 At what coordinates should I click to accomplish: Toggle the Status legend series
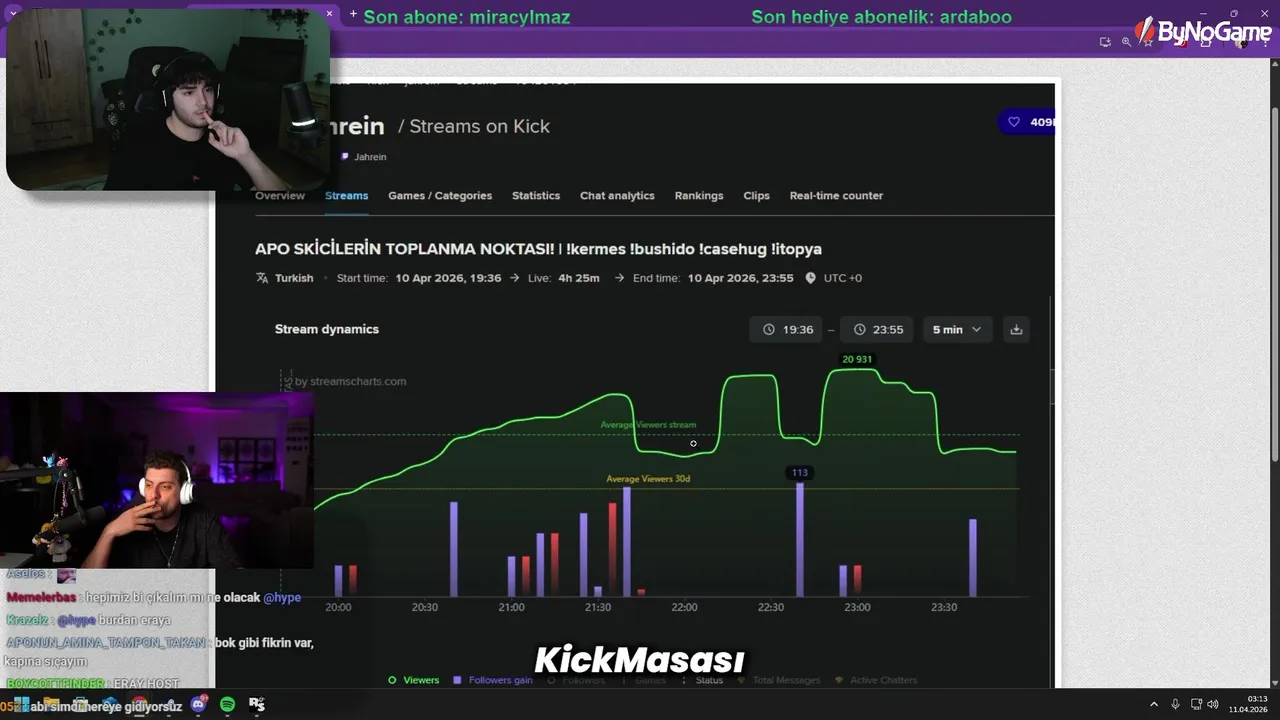tap(702, 680)
